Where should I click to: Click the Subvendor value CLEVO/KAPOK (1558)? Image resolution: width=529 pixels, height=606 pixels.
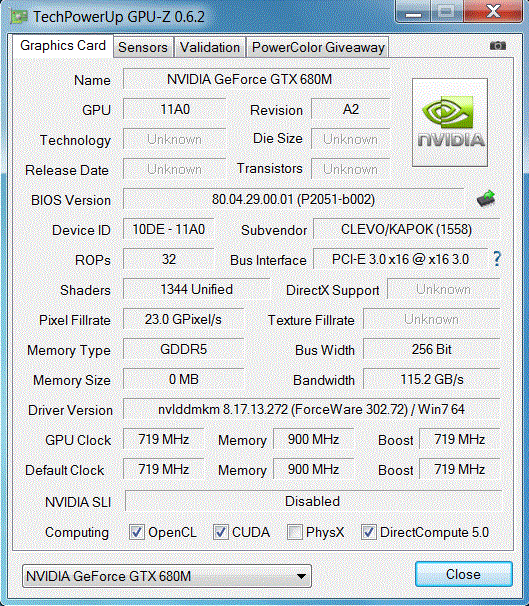(407, 230)
